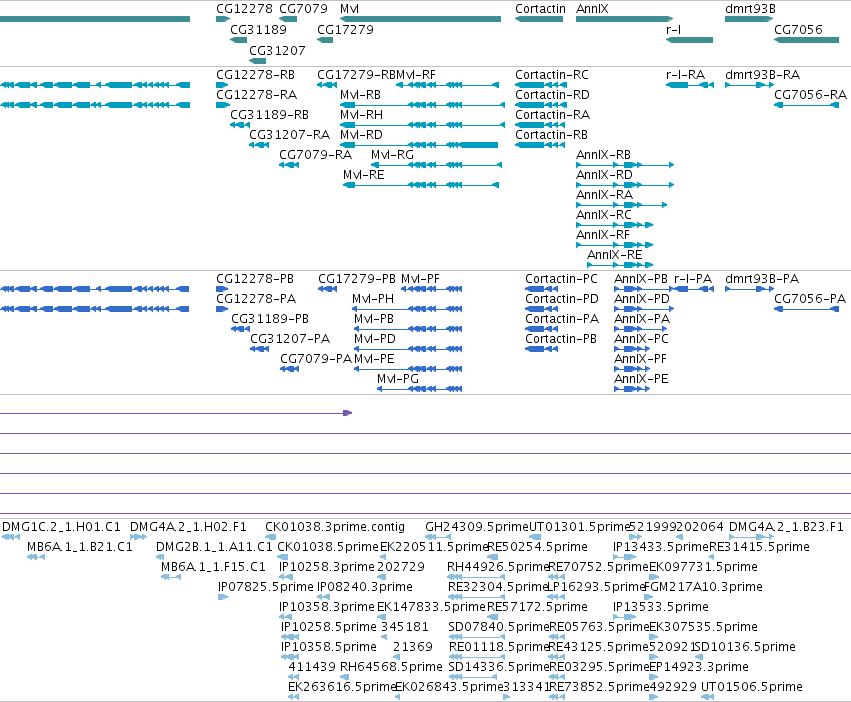
Task: Select the Mvl gene bar
Action: (x=421, y=19)
